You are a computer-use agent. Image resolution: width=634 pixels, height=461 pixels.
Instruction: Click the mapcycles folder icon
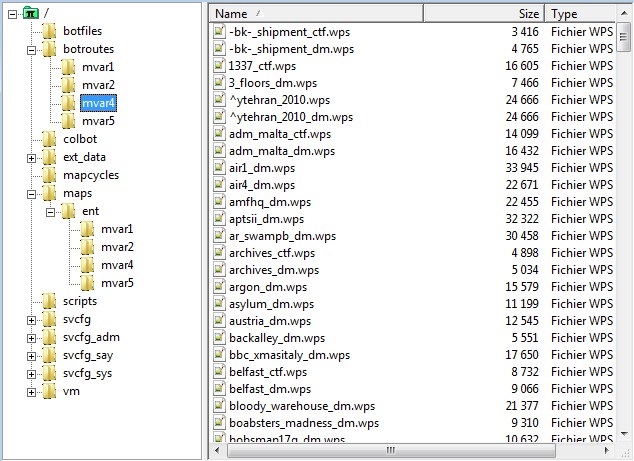click(x=50, y=175)
